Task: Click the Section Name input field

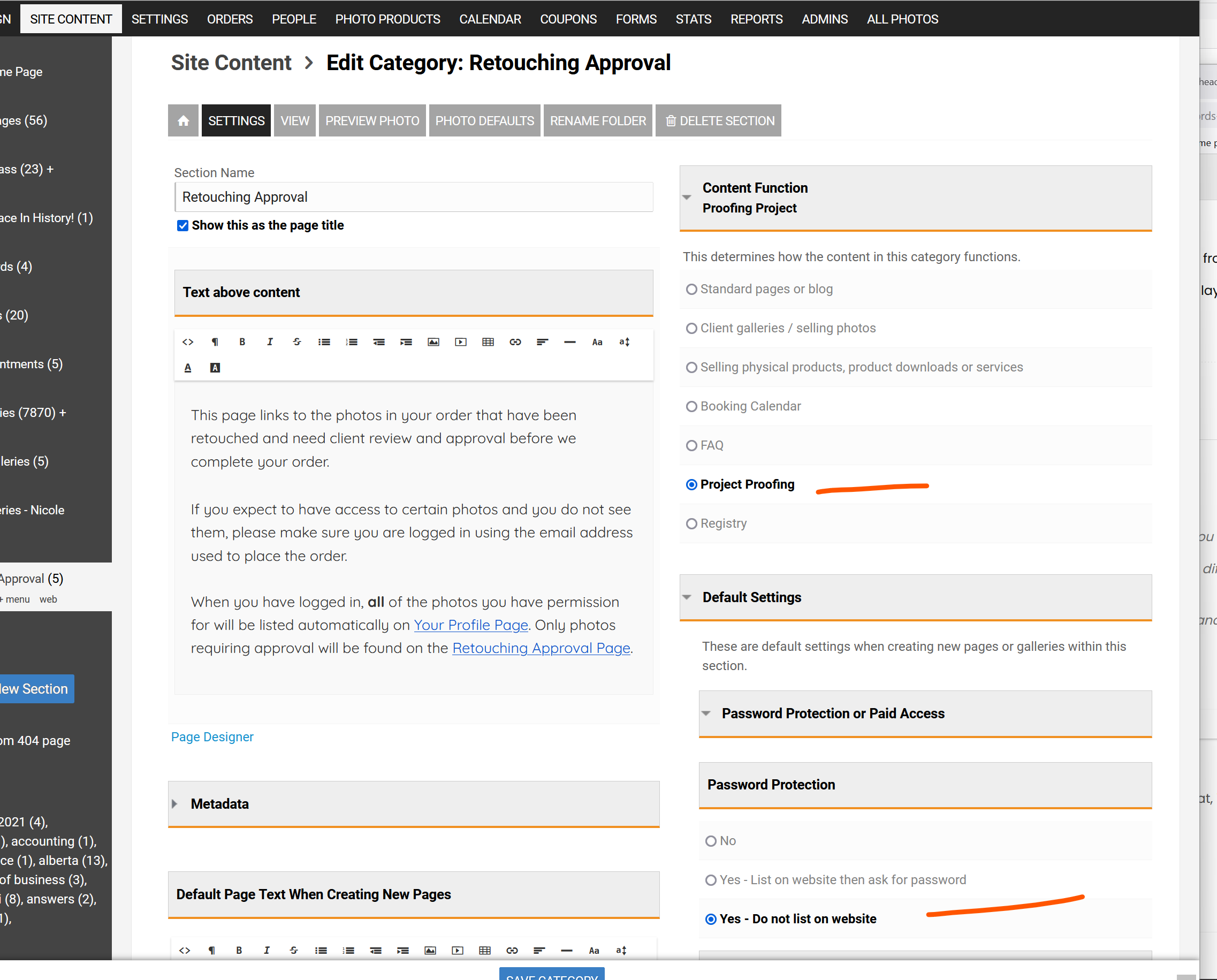Action: [414, 197]
